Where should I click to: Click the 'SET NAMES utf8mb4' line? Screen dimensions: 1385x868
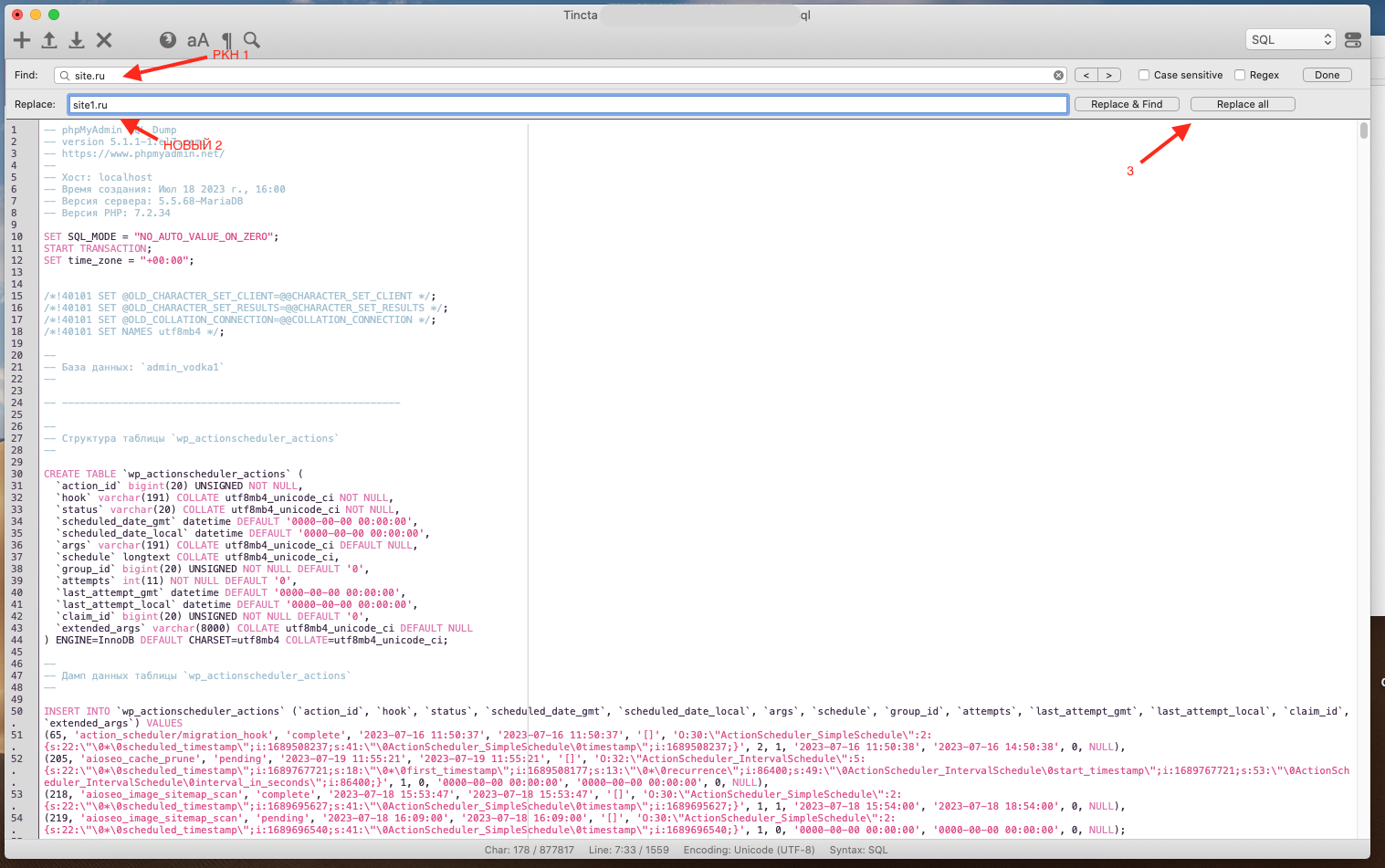(x=133, y=331)
